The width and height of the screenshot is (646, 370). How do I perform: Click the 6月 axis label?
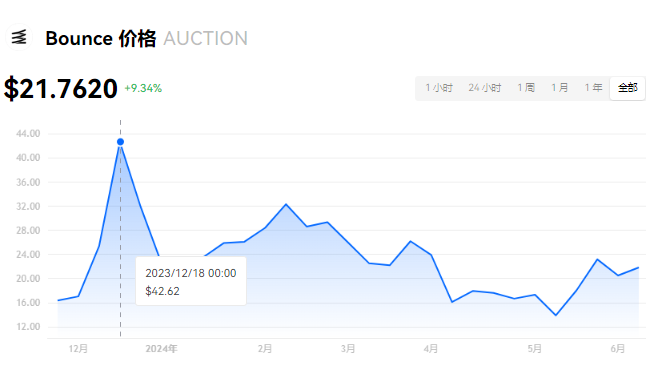pos(618,349)
